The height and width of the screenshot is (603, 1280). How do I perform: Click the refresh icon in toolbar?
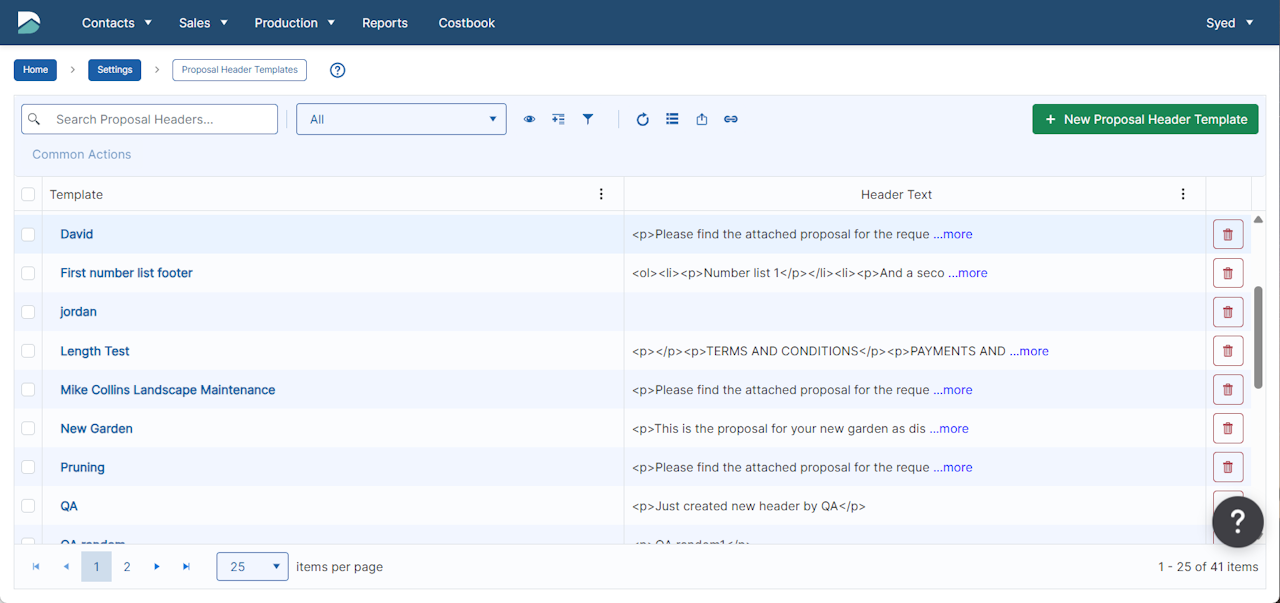click(x=643, y=119)
